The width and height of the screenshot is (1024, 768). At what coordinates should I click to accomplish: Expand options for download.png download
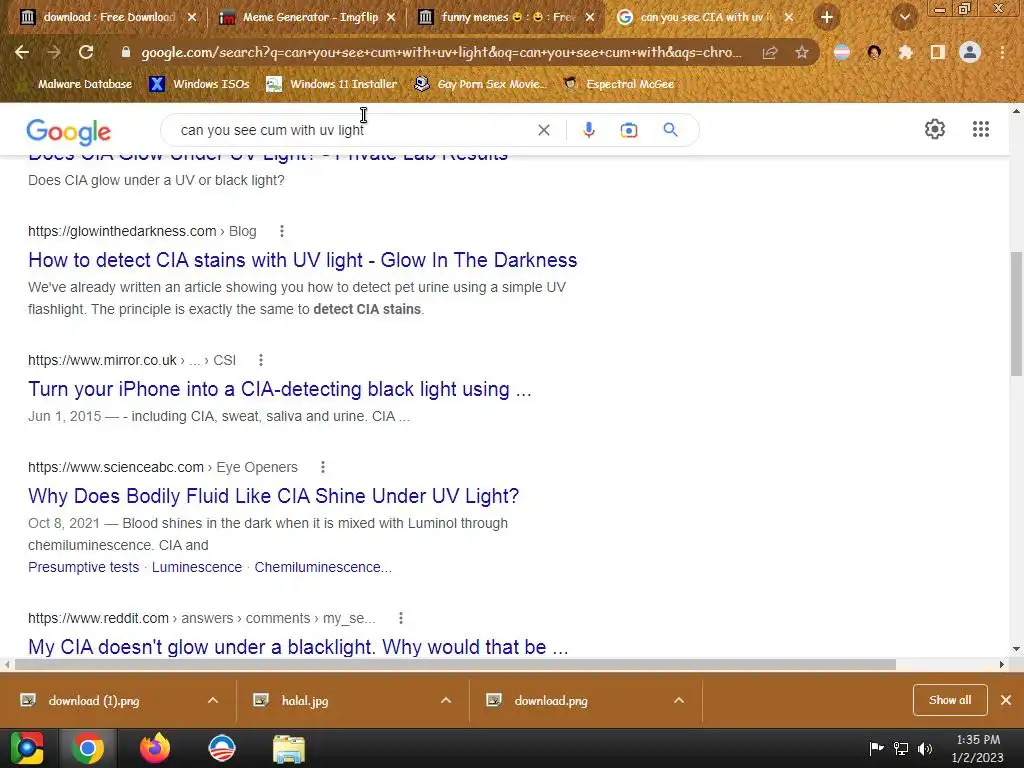pos(679,700)
